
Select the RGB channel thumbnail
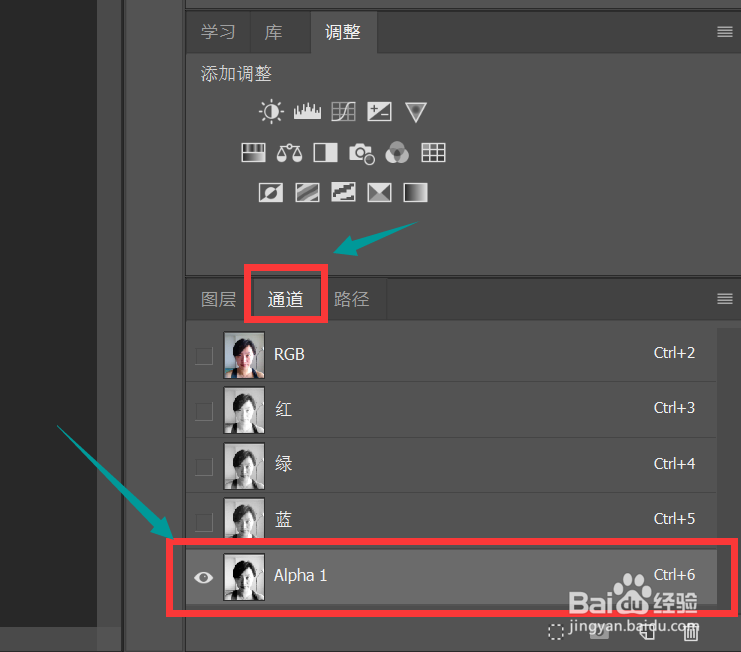click(244, 355)
